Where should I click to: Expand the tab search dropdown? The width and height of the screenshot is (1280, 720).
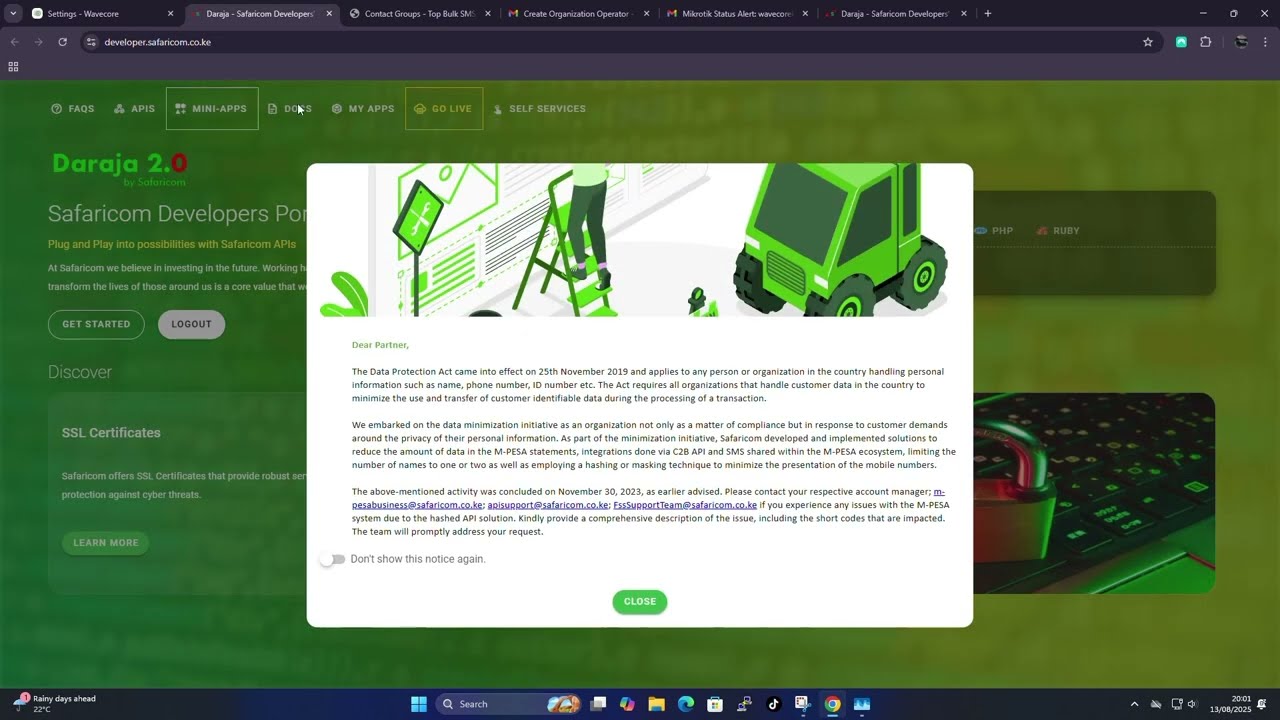click(13, 14)
